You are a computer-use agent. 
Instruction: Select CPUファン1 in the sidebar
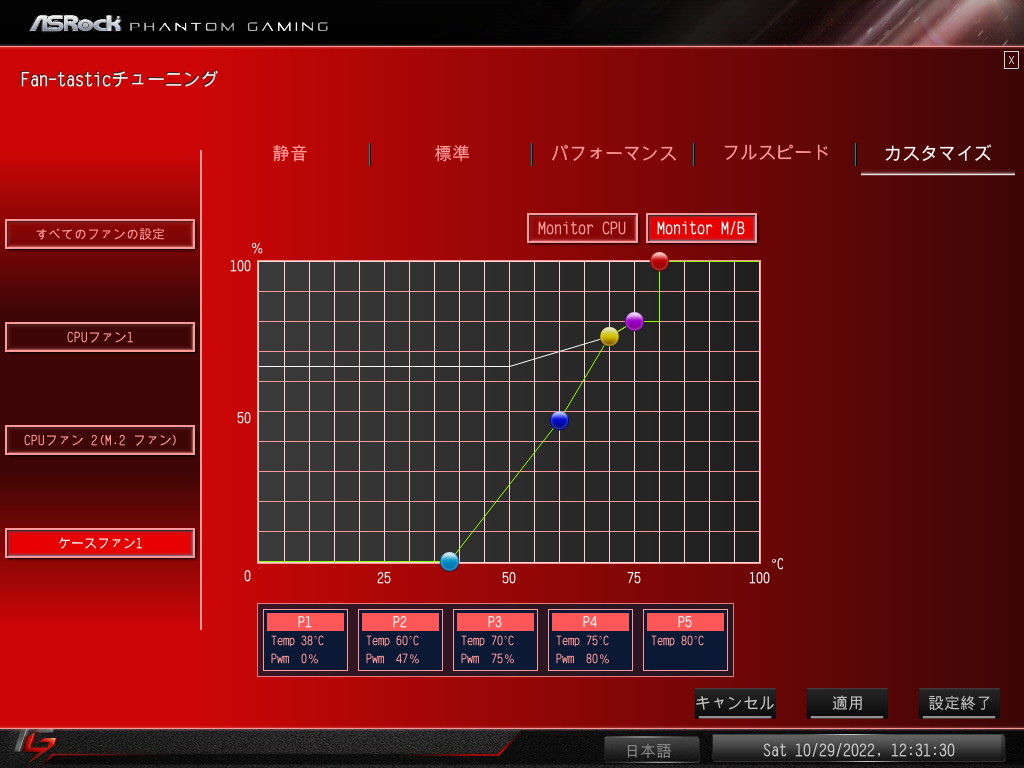pos(100,337)
